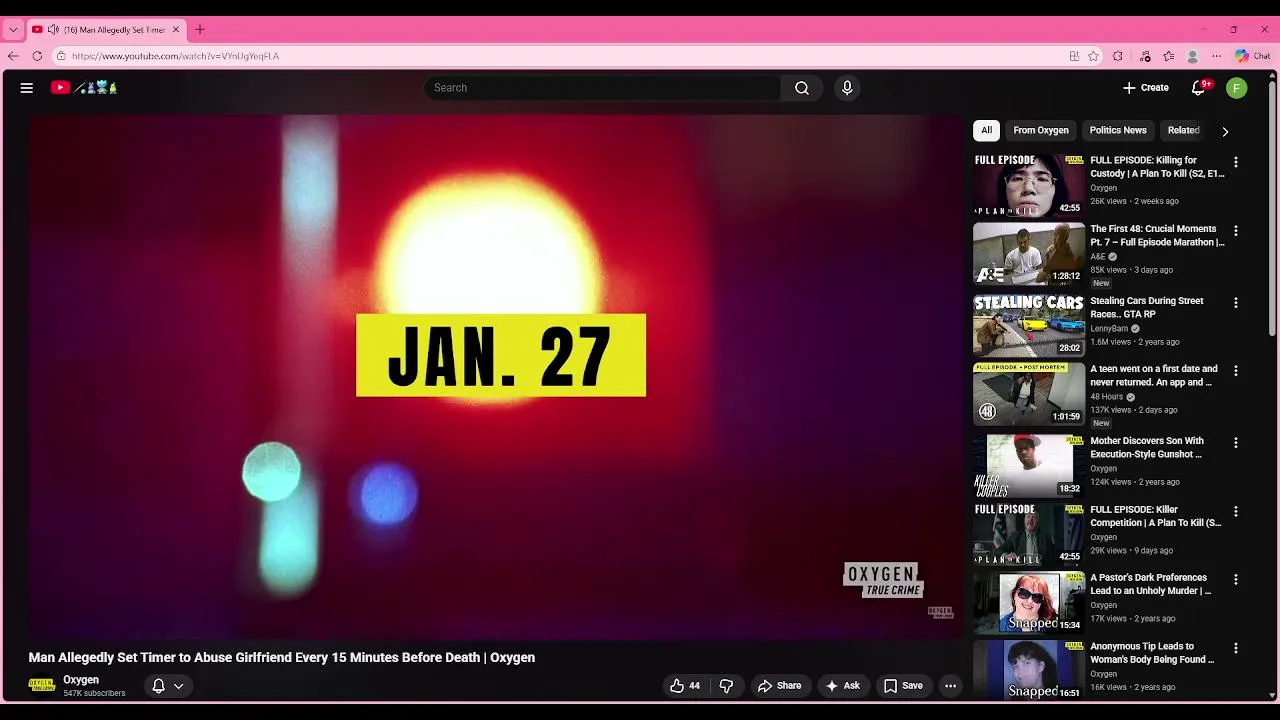Viewport: 1280px width, 720px height.
Task: Open the media control toolbar icon
Action: (1145, 56)
